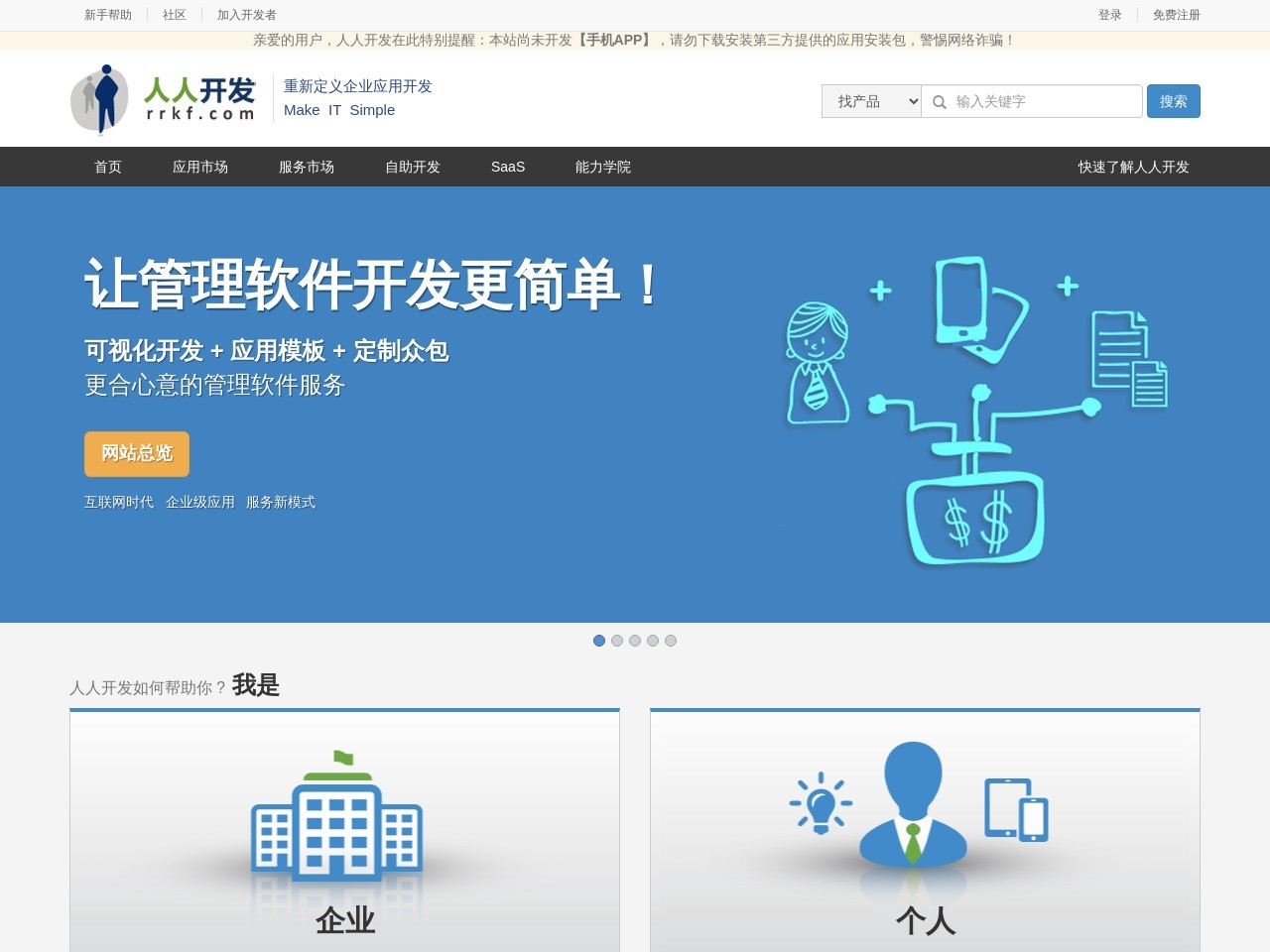Click the lightbulb idea icon
The width and height of the screenshot is (1270, 952).
tap(820, 802)
